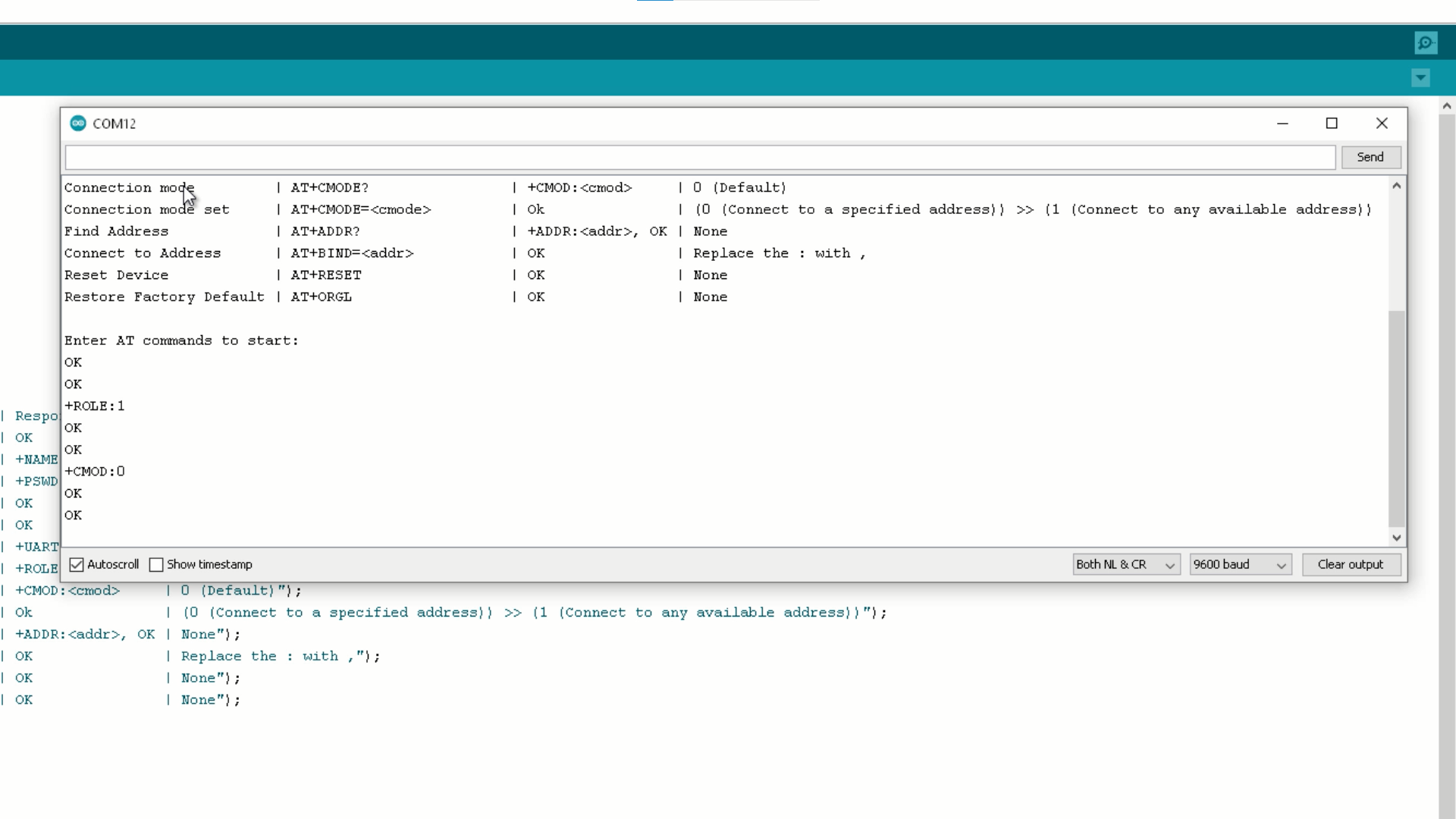Click the AT+ORGL command text in the output

point(321,297)
